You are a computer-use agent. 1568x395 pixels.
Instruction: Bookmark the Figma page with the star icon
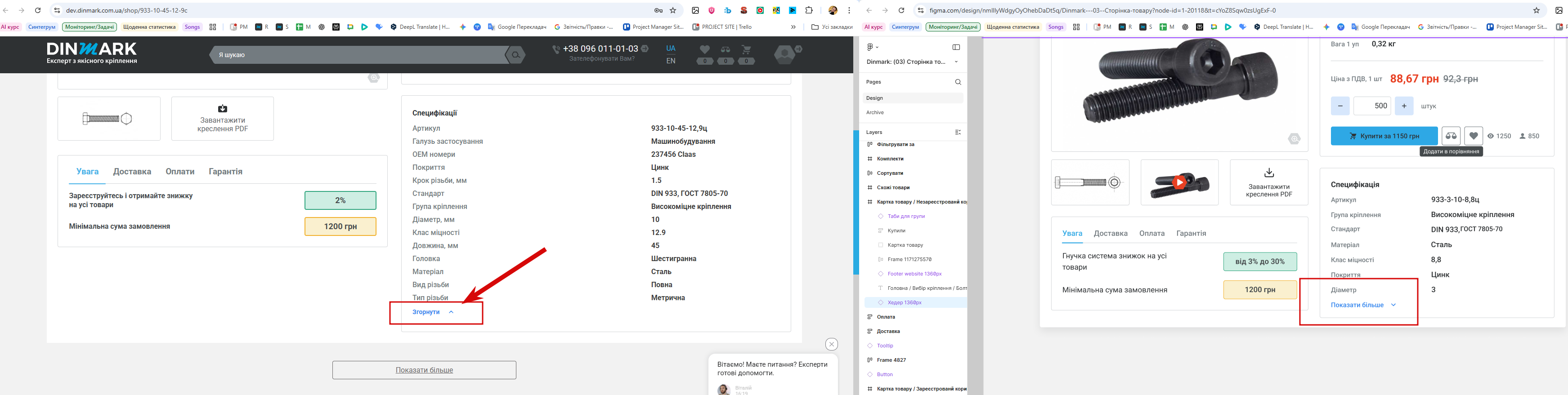coord(1537,10)
